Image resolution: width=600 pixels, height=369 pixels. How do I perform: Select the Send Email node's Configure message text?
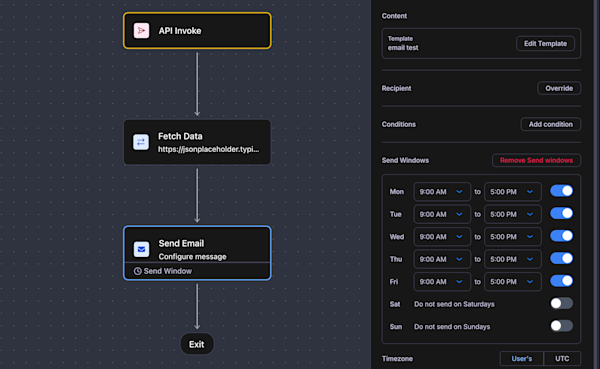click(x=192, y=256)
